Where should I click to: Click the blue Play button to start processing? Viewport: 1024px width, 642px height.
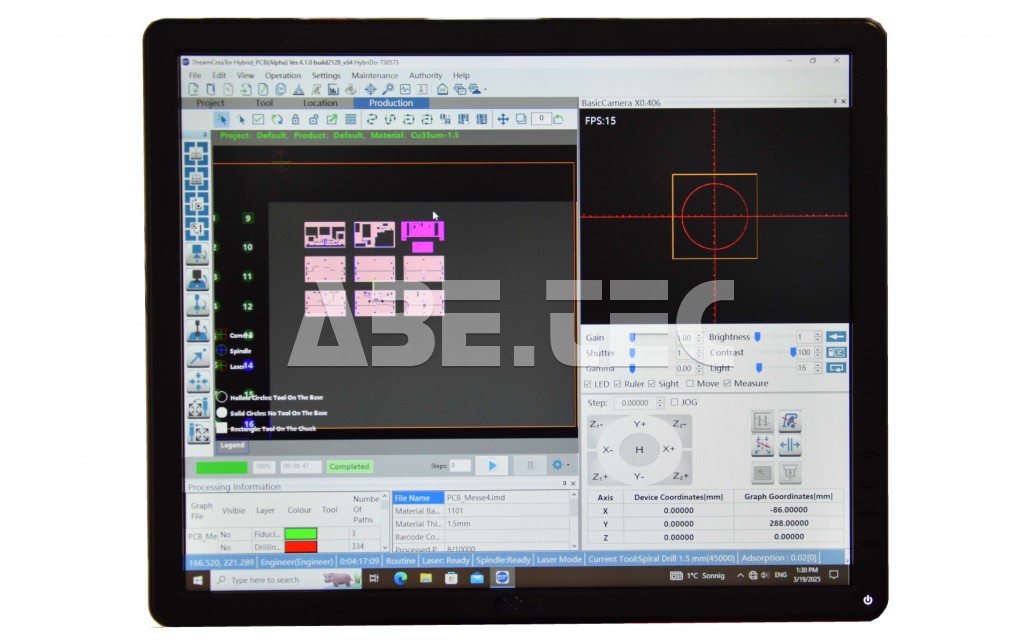click(x=491, y=466)
